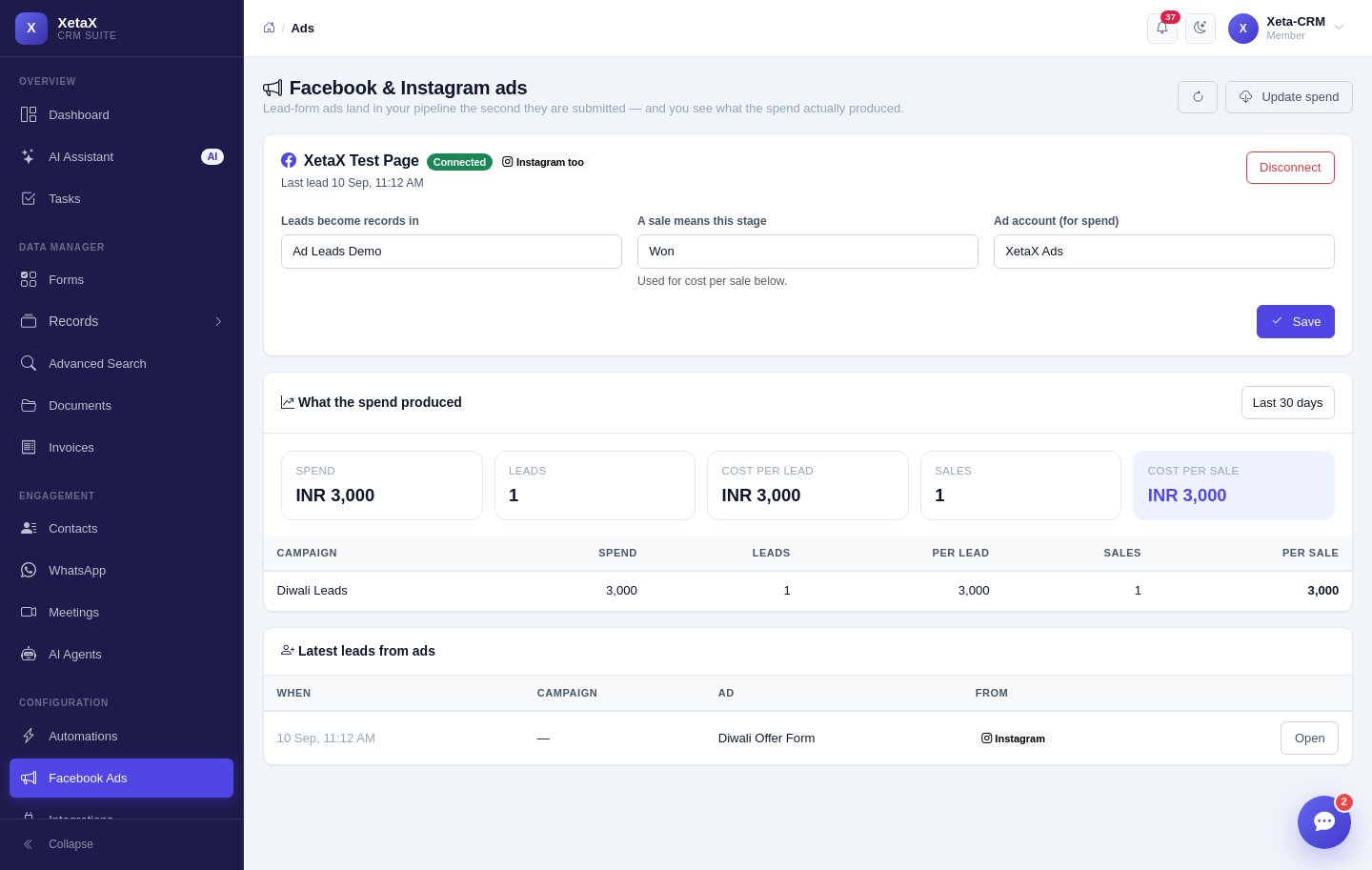This screenshot has height=870, width=1372.
Task: Click the Contacts sidebar icon
Action: pos(29,528)
